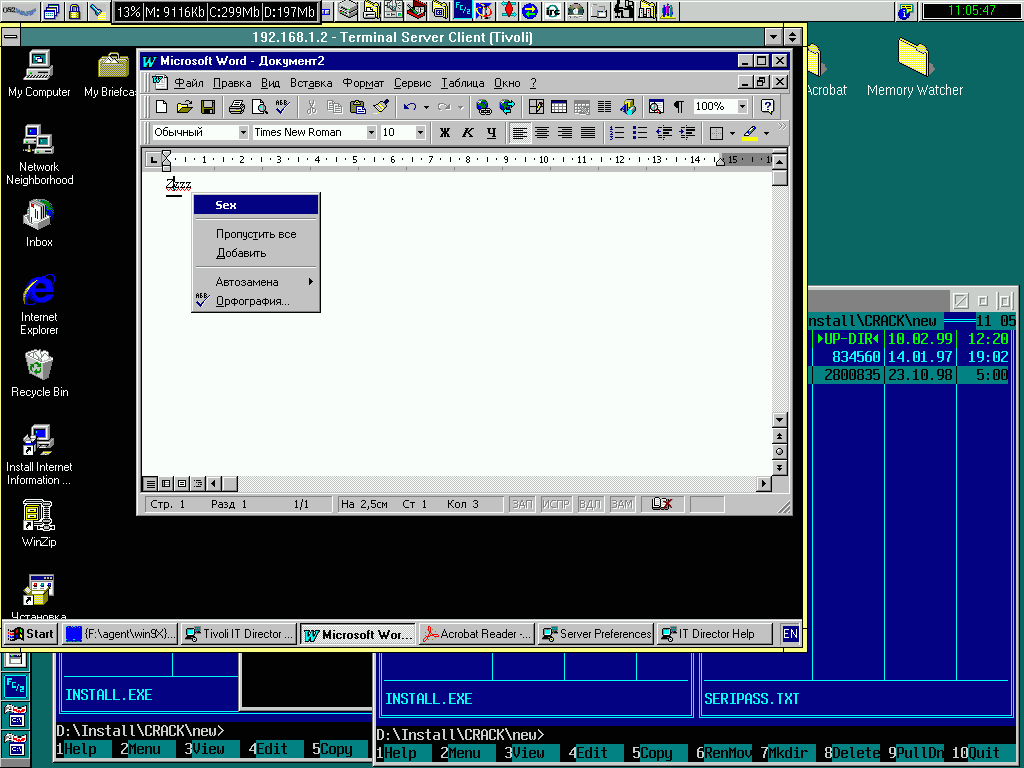This screenshot has height=768, width=1024.
Task: Click the Columns layout icon
Action: [605, 106]
